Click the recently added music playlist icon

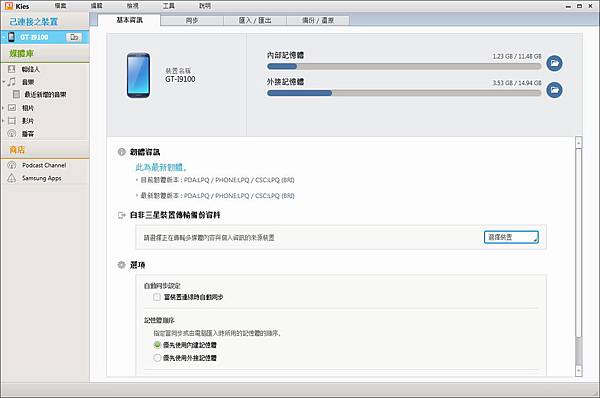click(16, 94)
